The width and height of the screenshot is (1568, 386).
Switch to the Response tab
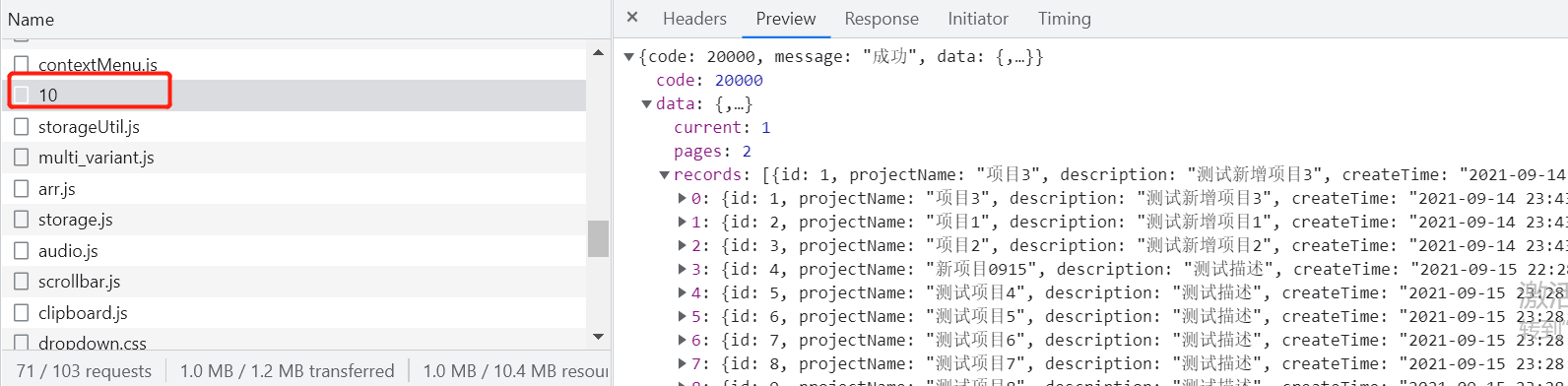click(x=882, y=19)
